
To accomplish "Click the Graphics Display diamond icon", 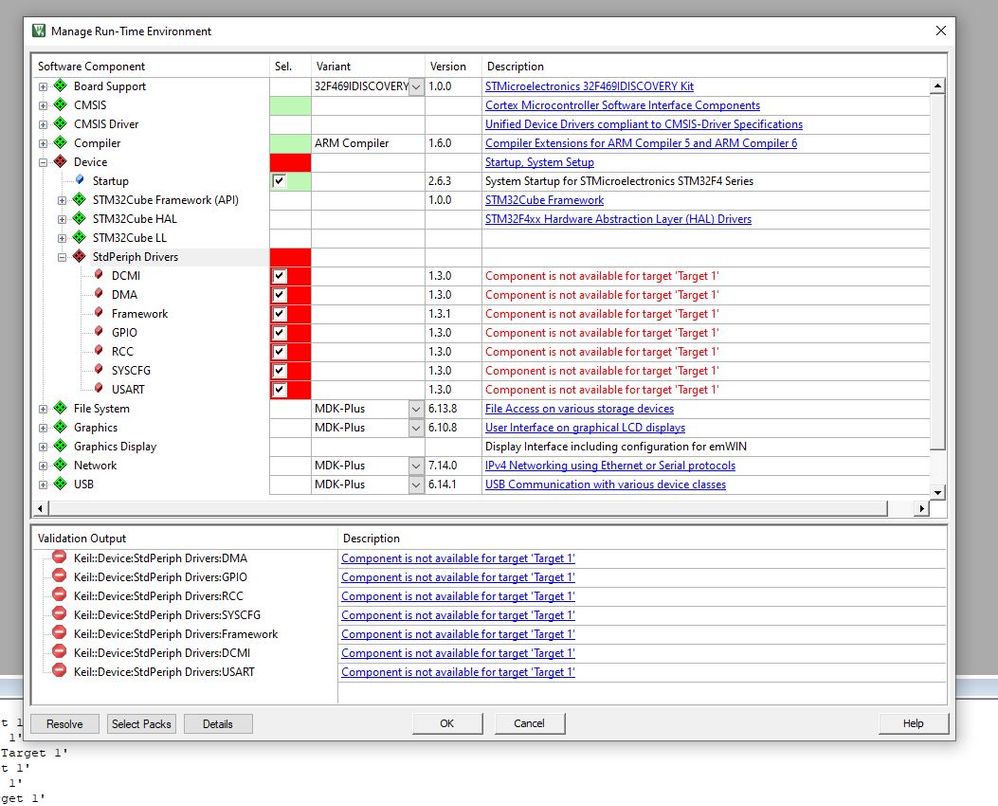I will tap(60, 446).
